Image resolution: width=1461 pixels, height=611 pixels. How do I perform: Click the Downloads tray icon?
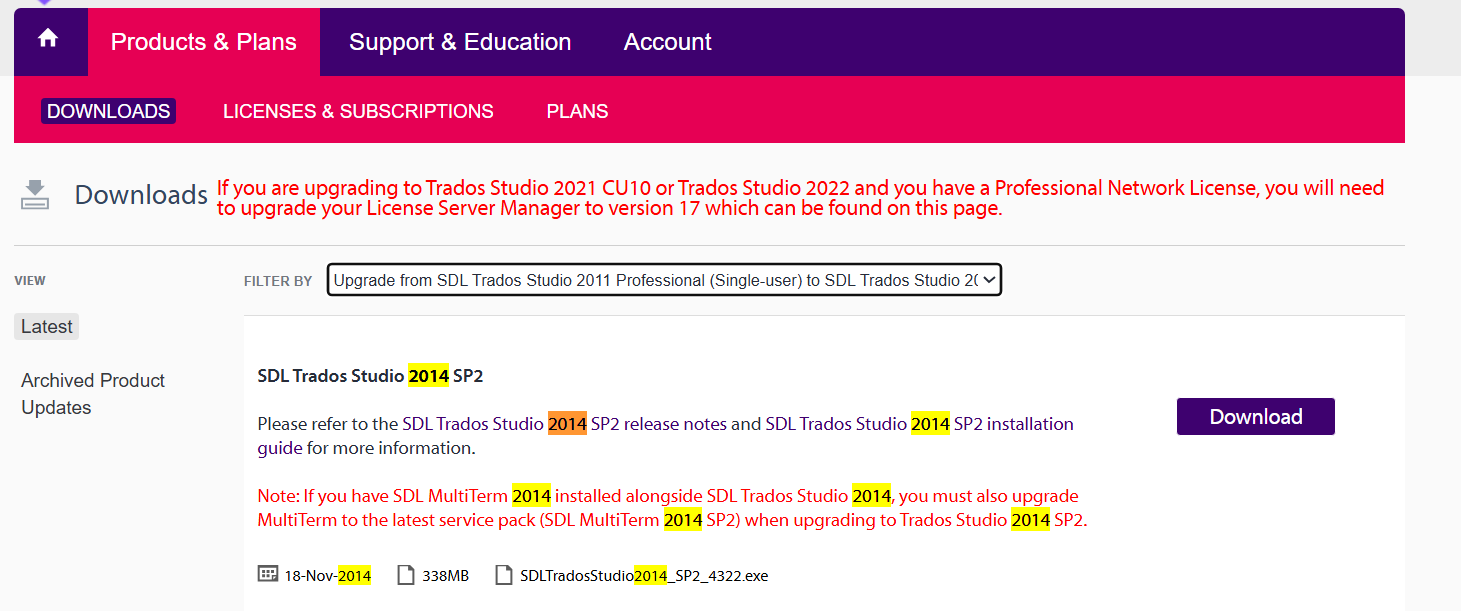34,196
